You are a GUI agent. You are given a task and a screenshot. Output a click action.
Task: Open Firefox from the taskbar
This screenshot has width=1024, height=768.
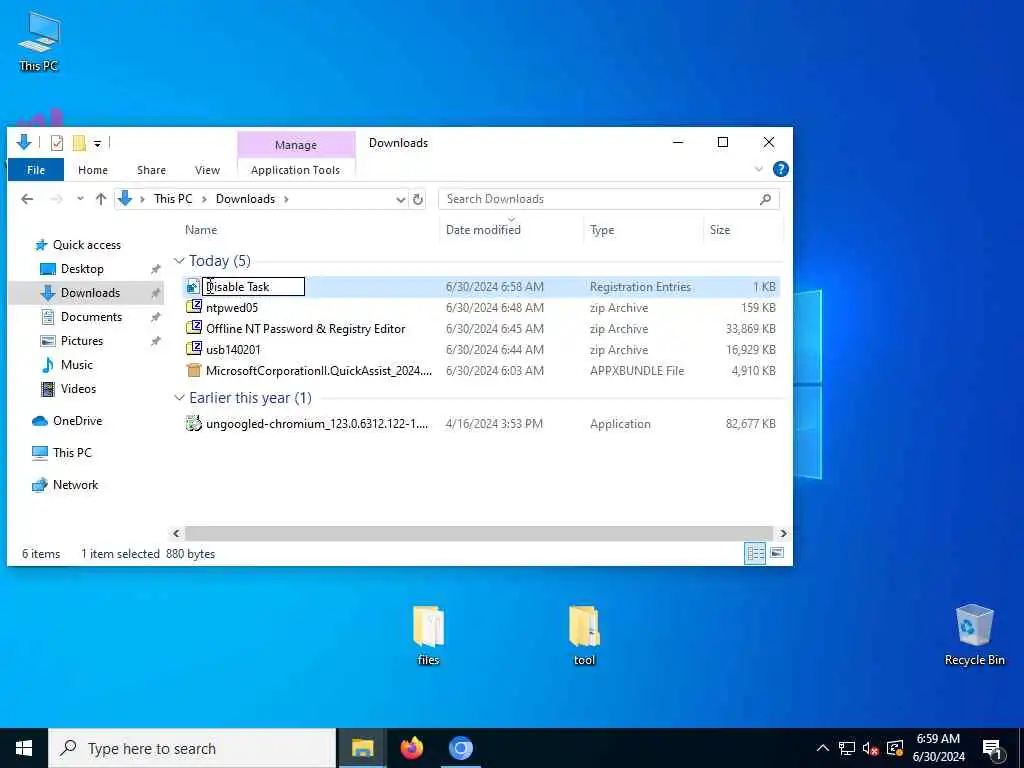pyautogui.click(x=411, y=748)
